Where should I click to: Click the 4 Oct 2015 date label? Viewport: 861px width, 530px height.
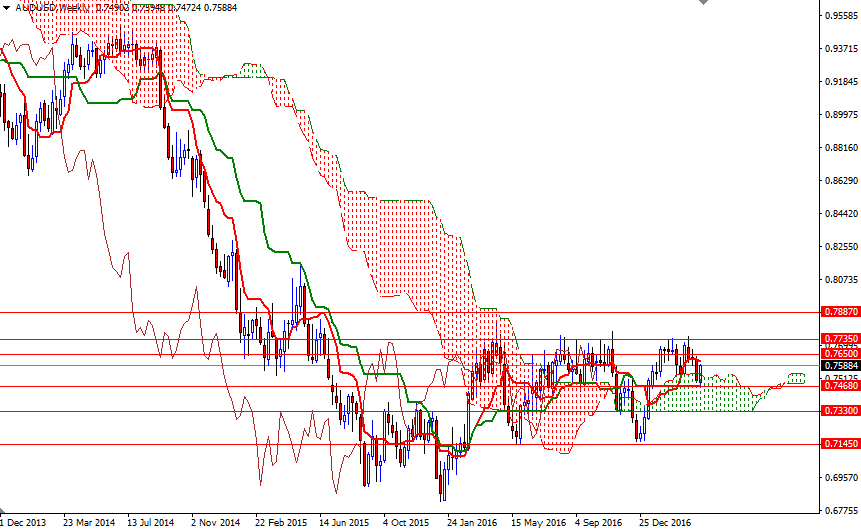tap(406, 522)
